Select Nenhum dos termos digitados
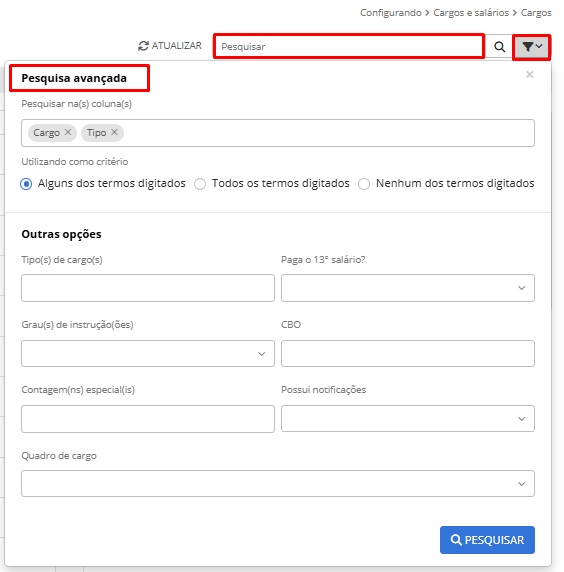Screen dimensions: 564x572 [364, 184]
